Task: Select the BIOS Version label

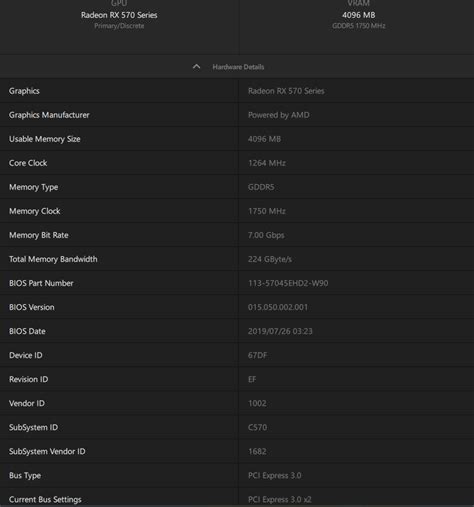Action: [x=32, y=307]
